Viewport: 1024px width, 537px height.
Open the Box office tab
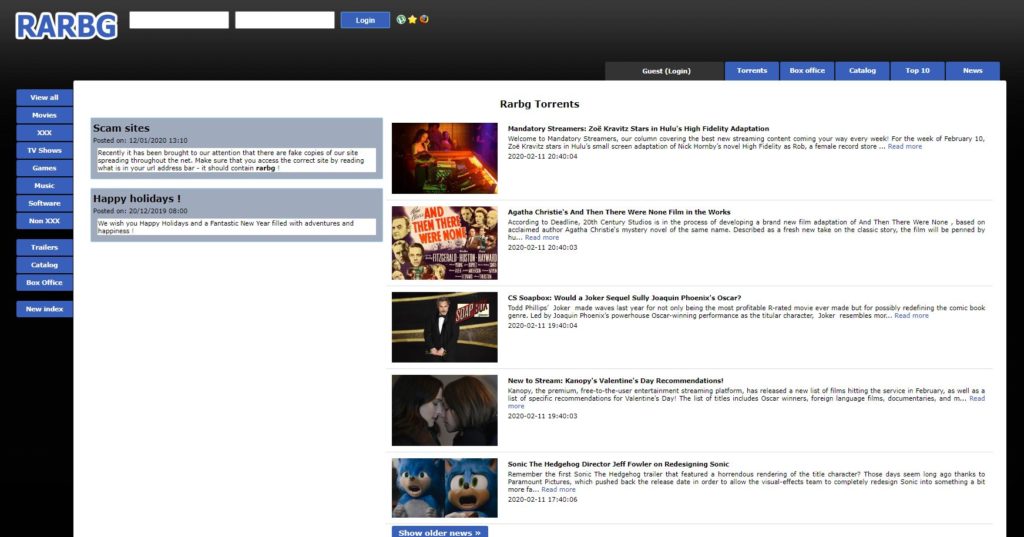[807, 71]
